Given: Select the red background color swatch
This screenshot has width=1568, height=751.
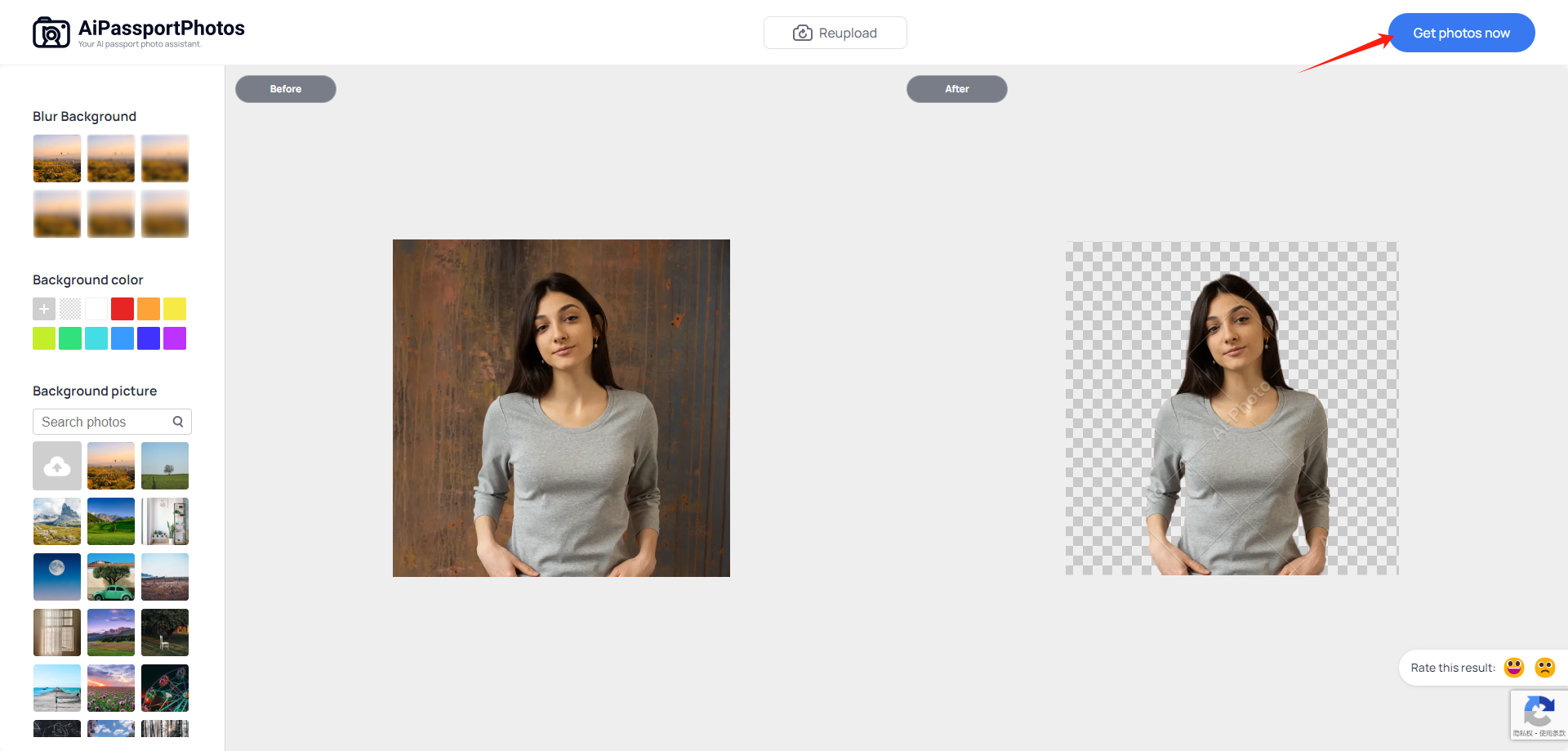Looking at the screenshot, I should 122,309.
